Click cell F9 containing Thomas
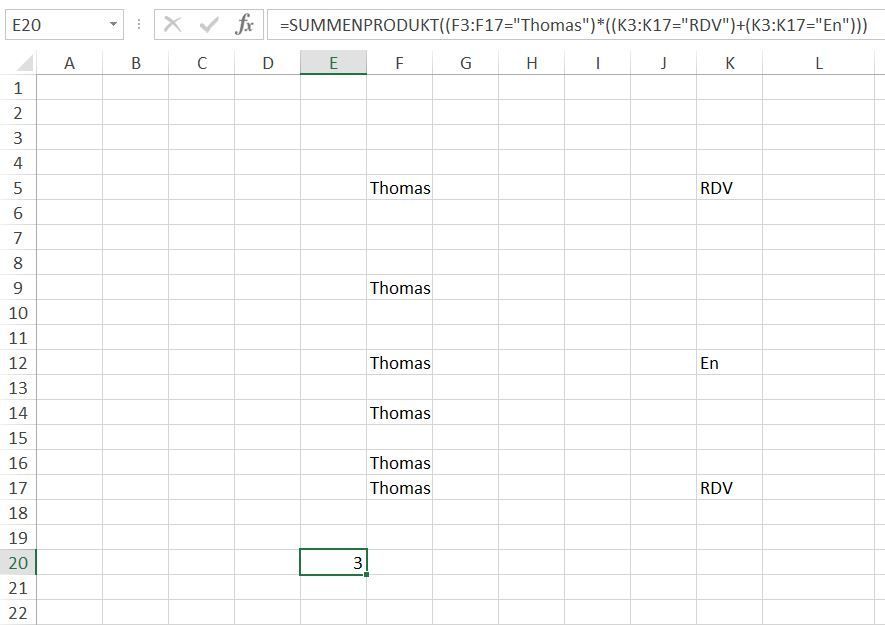The width and height of the screenshot is (885, 625). pos(400,287)
